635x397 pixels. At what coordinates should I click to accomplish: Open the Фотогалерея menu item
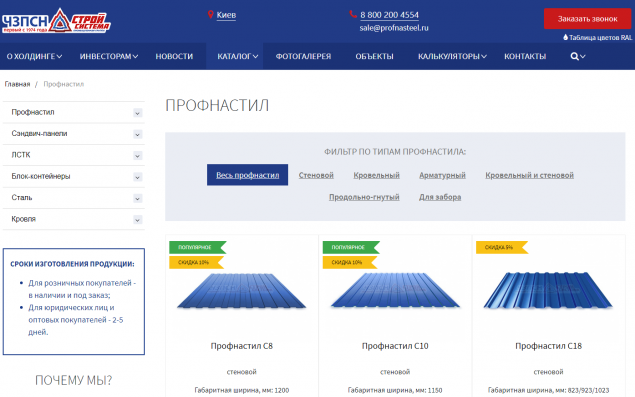coord(303,56)
